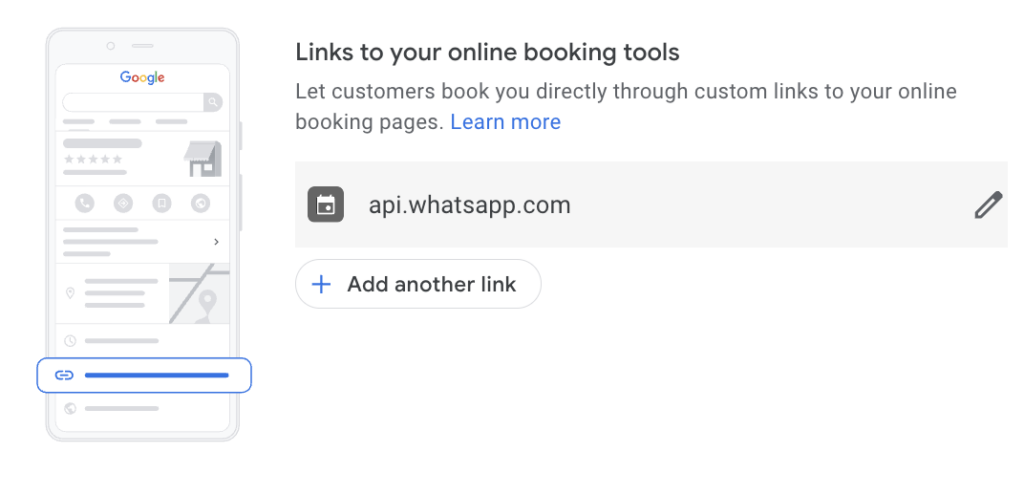Click the clock hours icon in the mockup
This screenshot has height=495, width=1024.
[70, 341]
